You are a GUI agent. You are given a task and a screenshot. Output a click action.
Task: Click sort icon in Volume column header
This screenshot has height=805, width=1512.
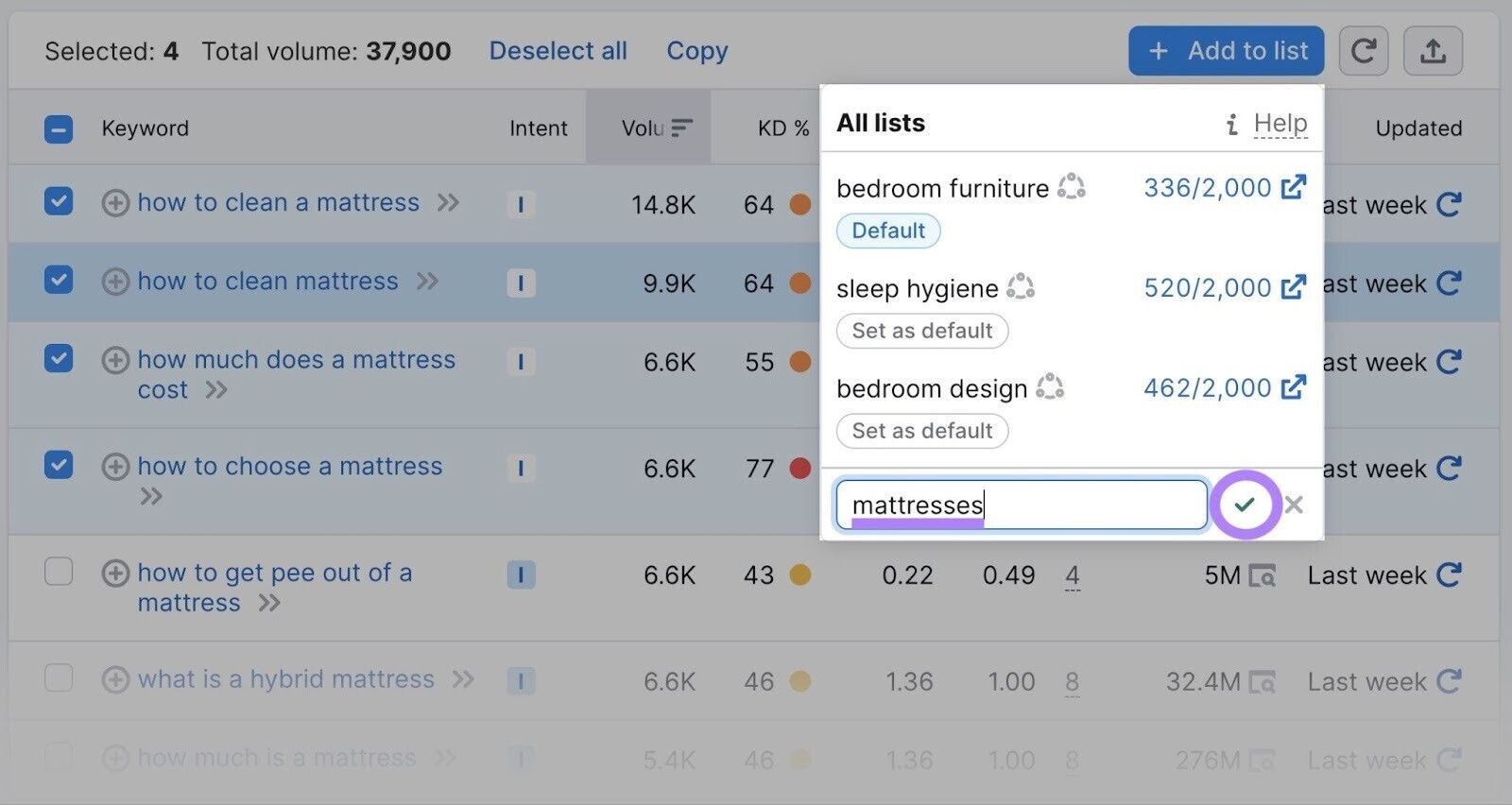tap(682, 128)
